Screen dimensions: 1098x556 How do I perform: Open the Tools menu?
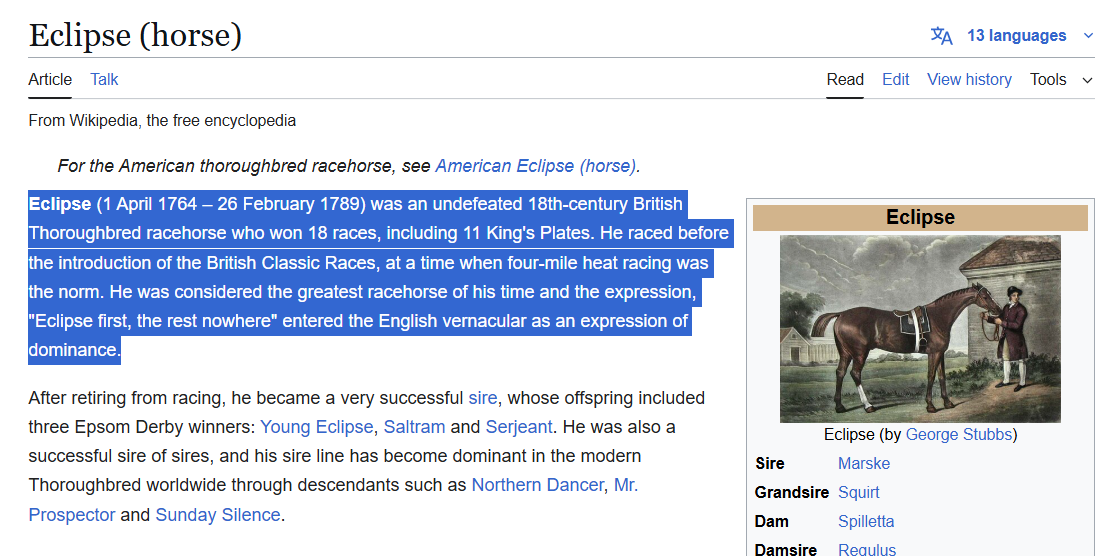click(x=1048, y=79)
